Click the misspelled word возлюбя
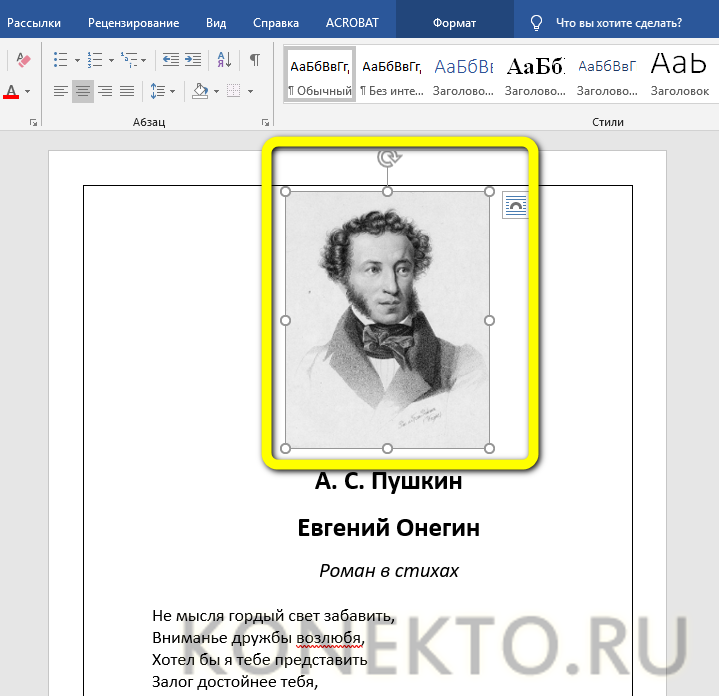Screen dimensions: 719x696 tap(330, 638)
